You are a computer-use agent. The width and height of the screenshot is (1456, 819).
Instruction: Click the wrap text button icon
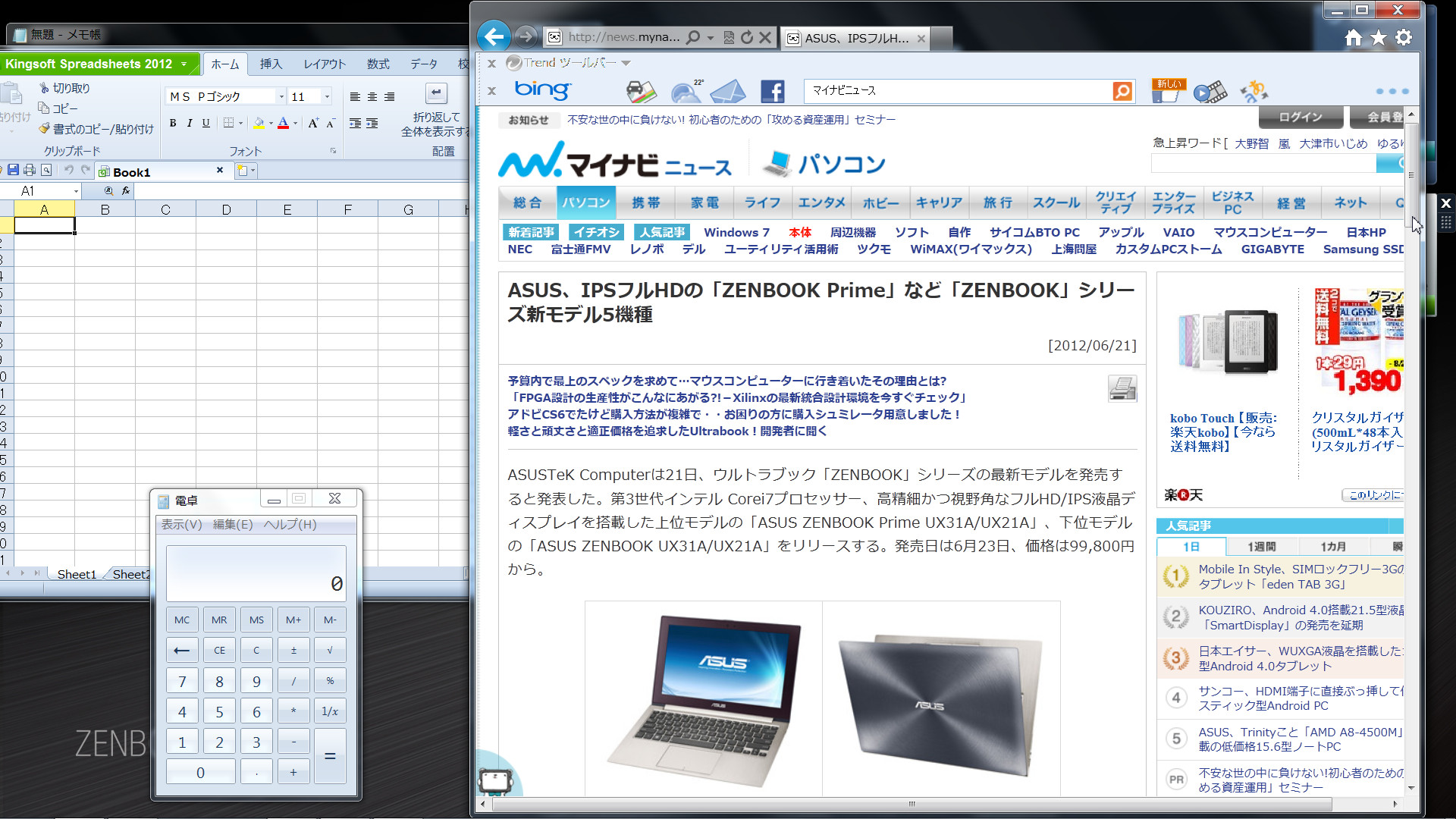[436, 93]
